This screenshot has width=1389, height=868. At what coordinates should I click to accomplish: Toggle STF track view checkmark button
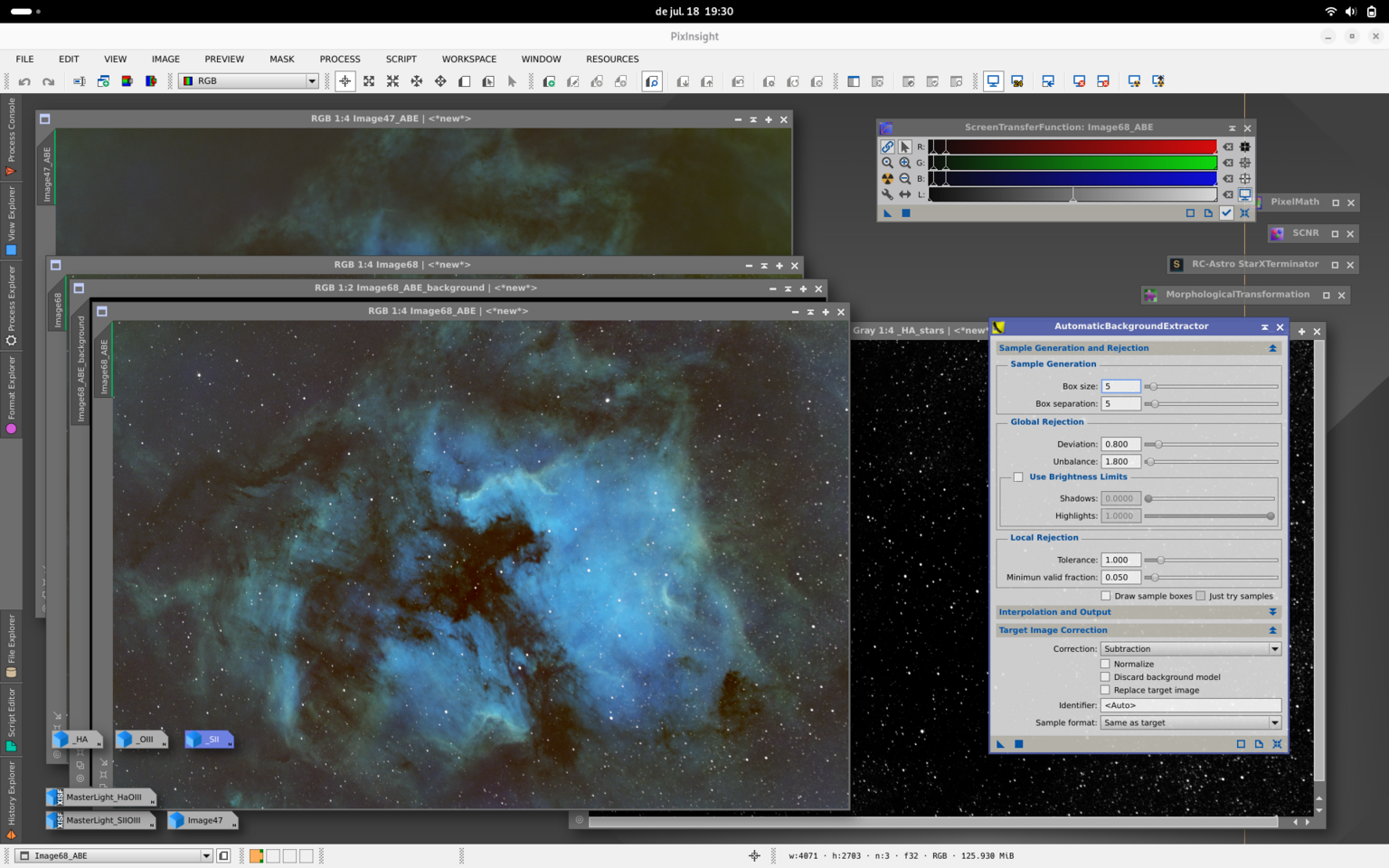(x=1226, y=213)
